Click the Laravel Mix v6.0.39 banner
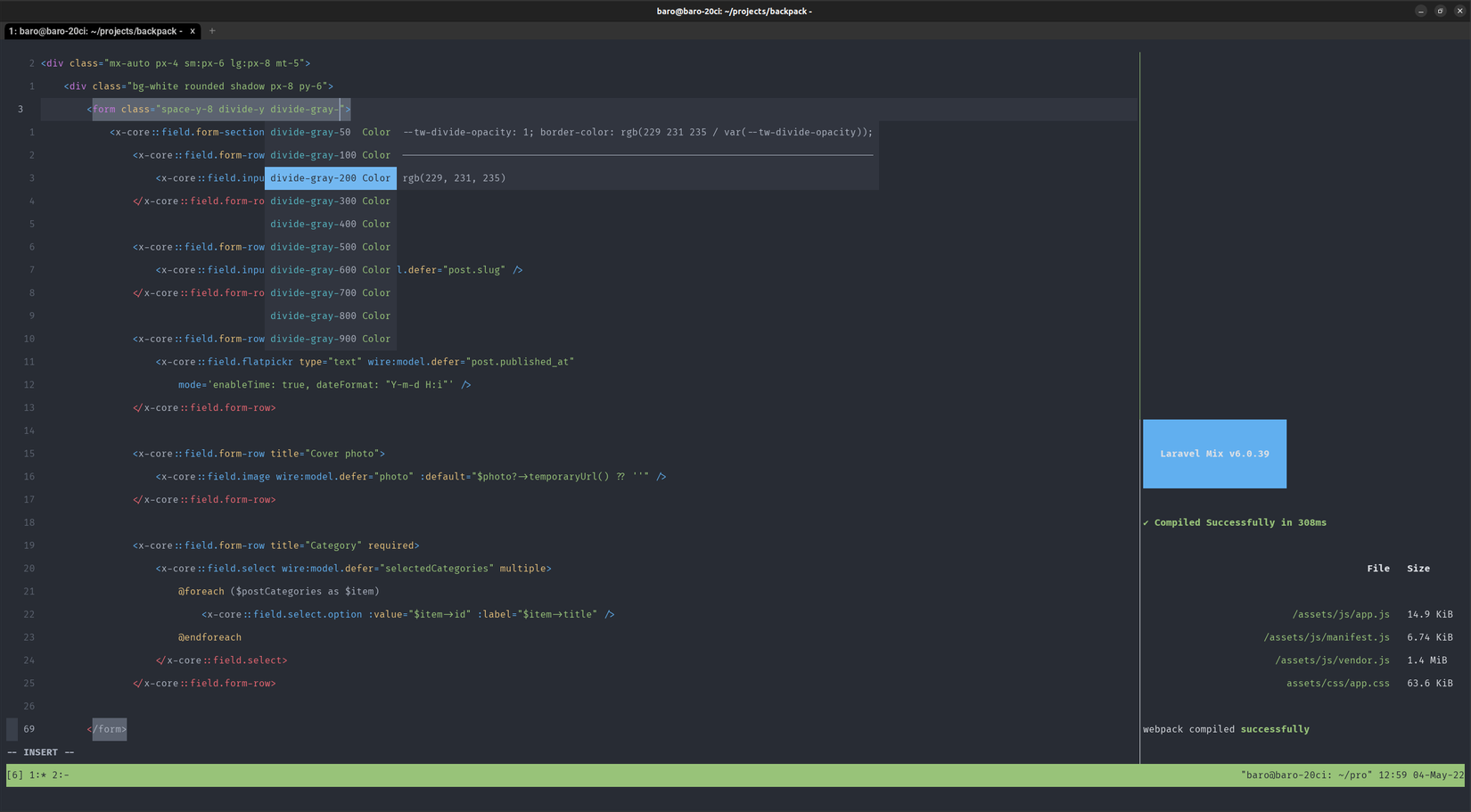Viewport: 1471px width, 812px height. pyautogui.click(x=1214, y=454)
